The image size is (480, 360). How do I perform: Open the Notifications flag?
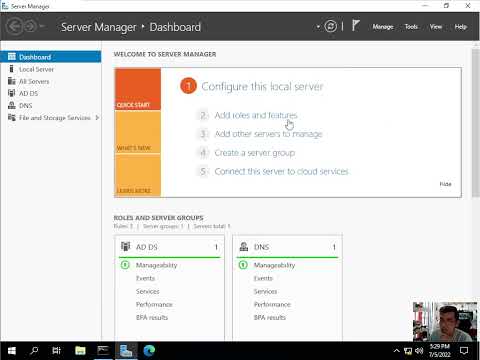355,26
